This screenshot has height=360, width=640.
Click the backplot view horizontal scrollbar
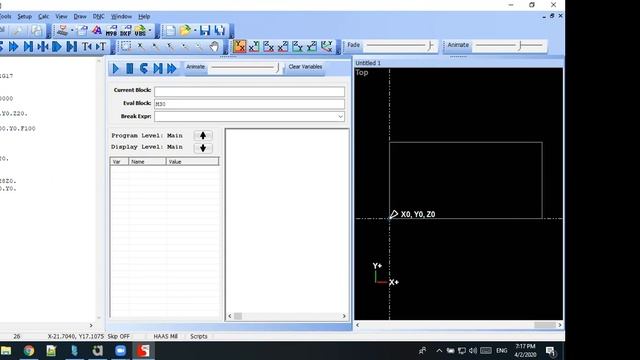click(458, 325)
